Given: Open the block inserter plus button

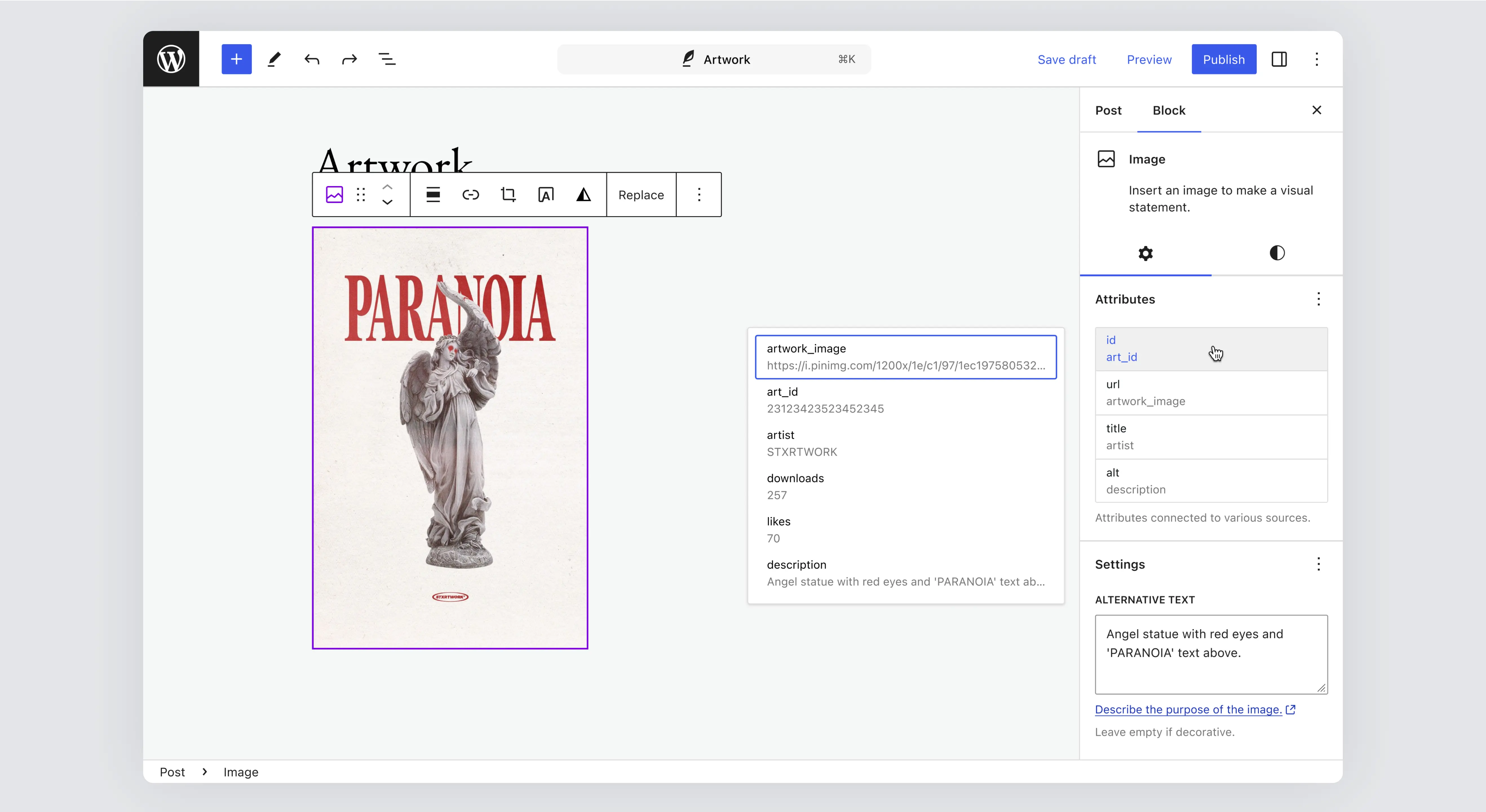Looking at the screenshot, I should [236, 59].
